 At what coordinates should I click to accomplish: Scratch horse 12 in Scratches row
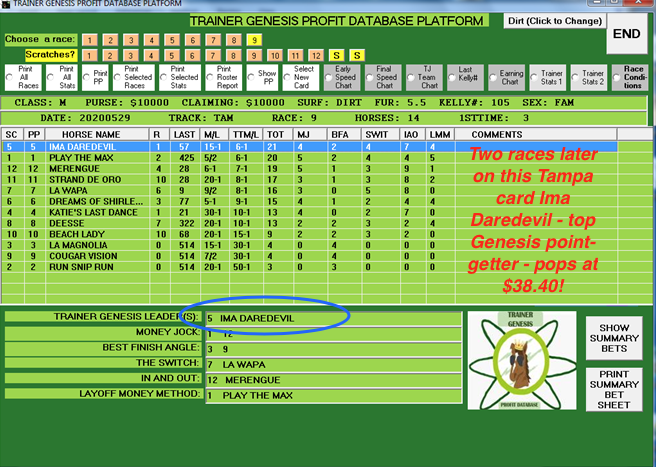click(316, 56)
